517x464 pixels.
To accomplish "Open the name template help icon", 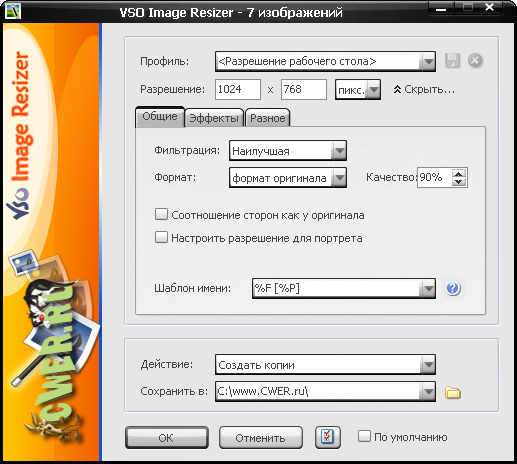I will tap(453, 288).
